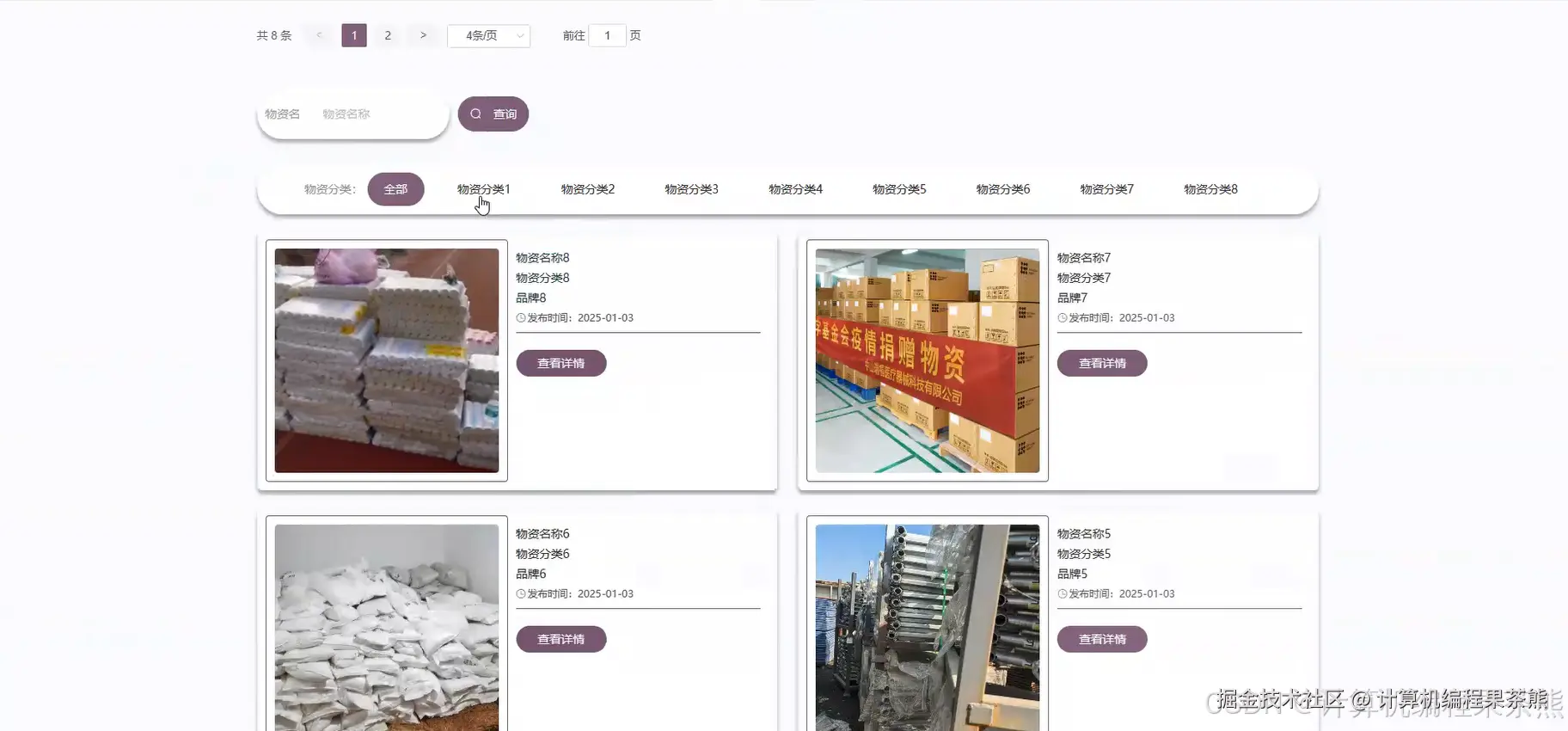Click the 品牌8 brand text
1568x731 pixels.
tap(531, 298)
